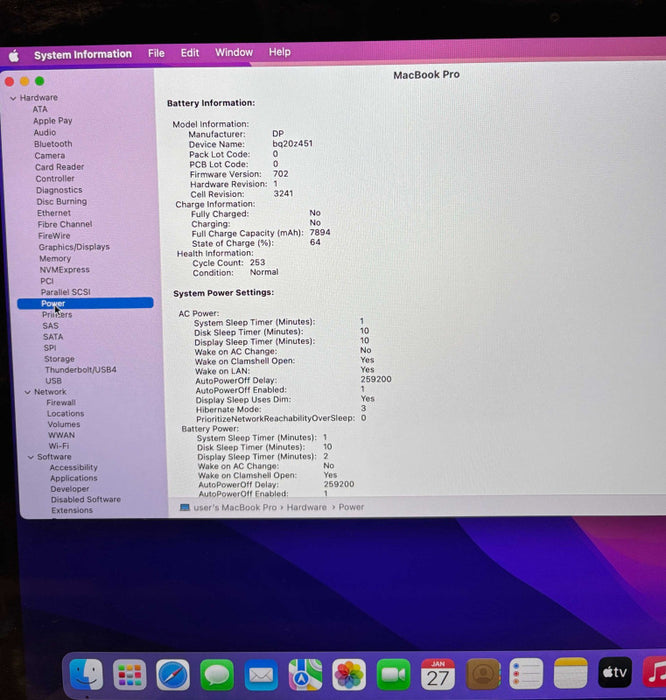Select the highlighted Power item
Screen dimensions: 666x700
click(x=85, y=304)
